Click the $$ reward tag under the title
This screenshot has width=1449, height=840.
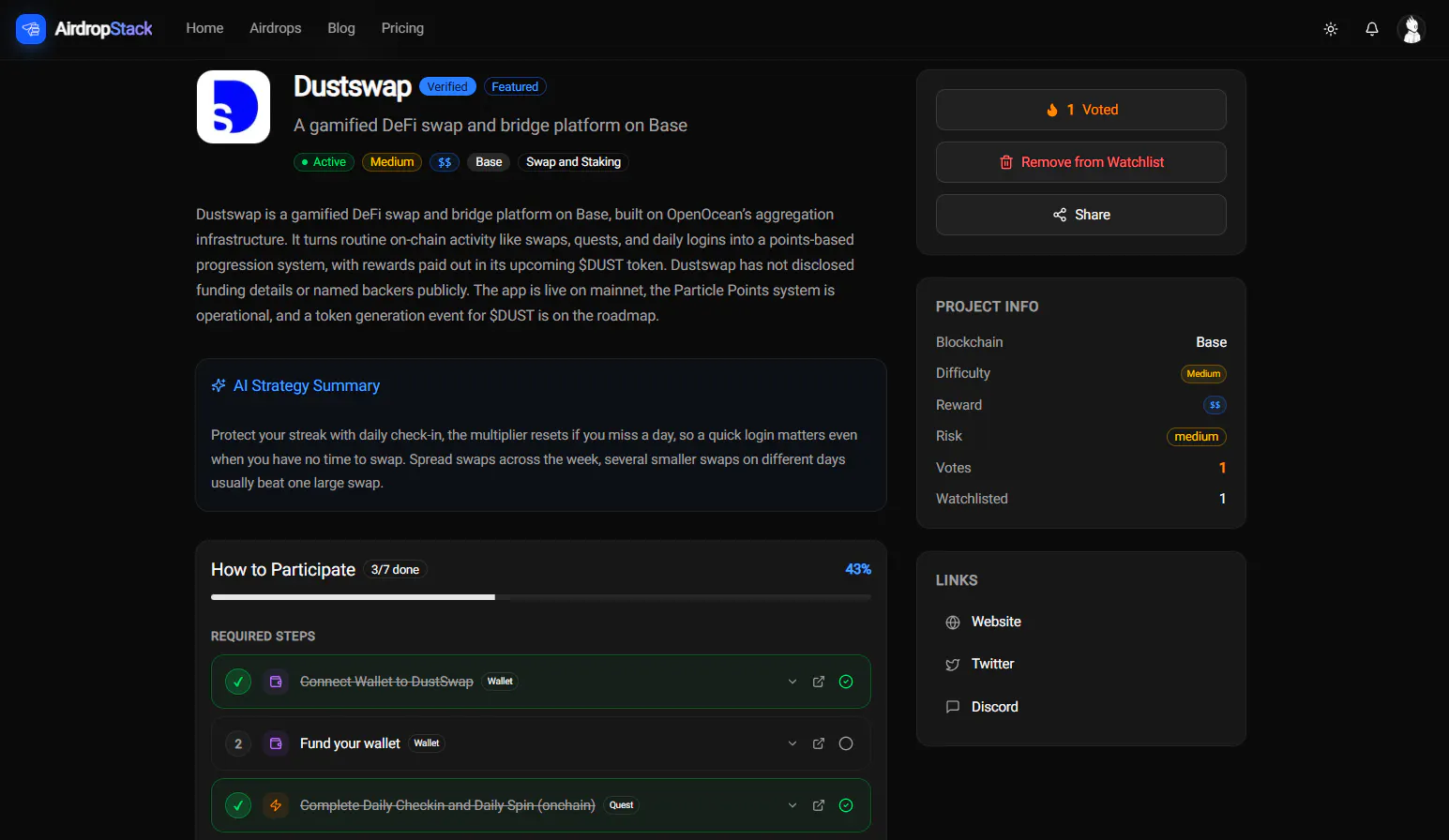coord(445,162)
